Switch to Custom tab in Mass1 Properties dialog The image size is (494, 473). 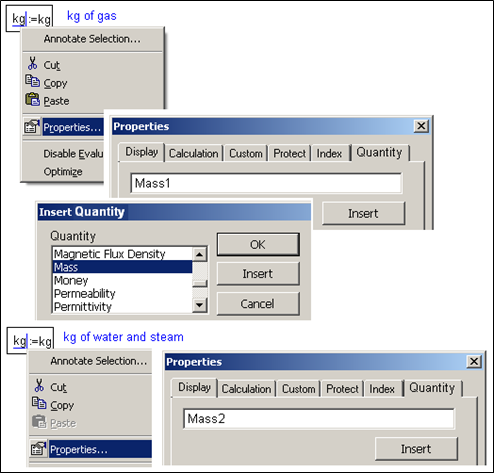coord(246,154)
